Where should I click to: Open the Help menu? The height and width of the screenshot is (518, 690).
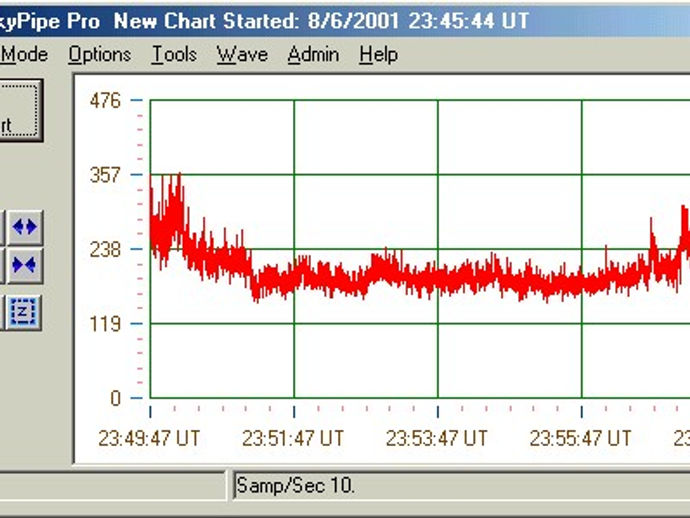point(378,55)
